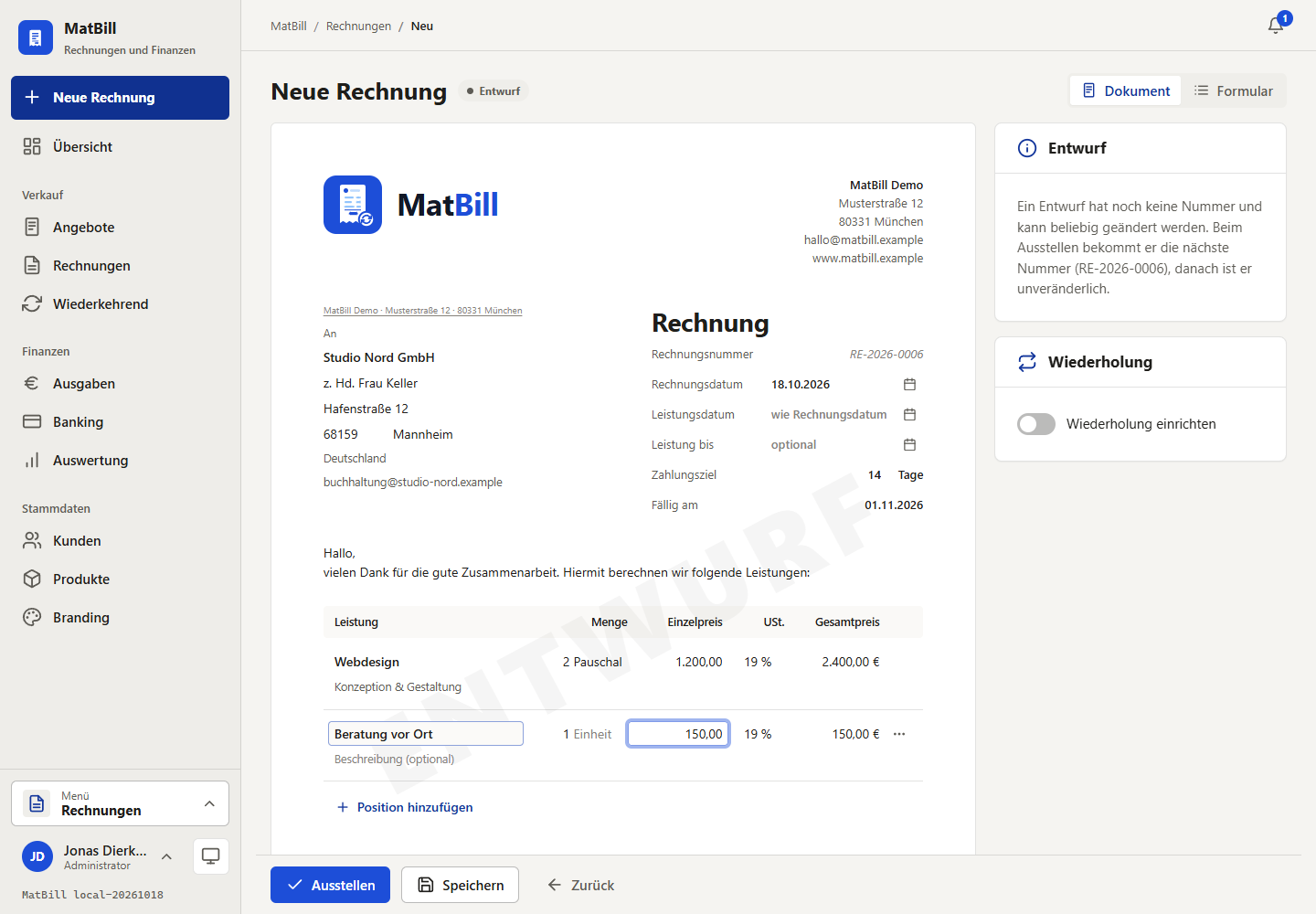The image size is (1316, 914).
Task: Click the repeat icon next to Wiederholung
Action: (x=1027, y=362)
